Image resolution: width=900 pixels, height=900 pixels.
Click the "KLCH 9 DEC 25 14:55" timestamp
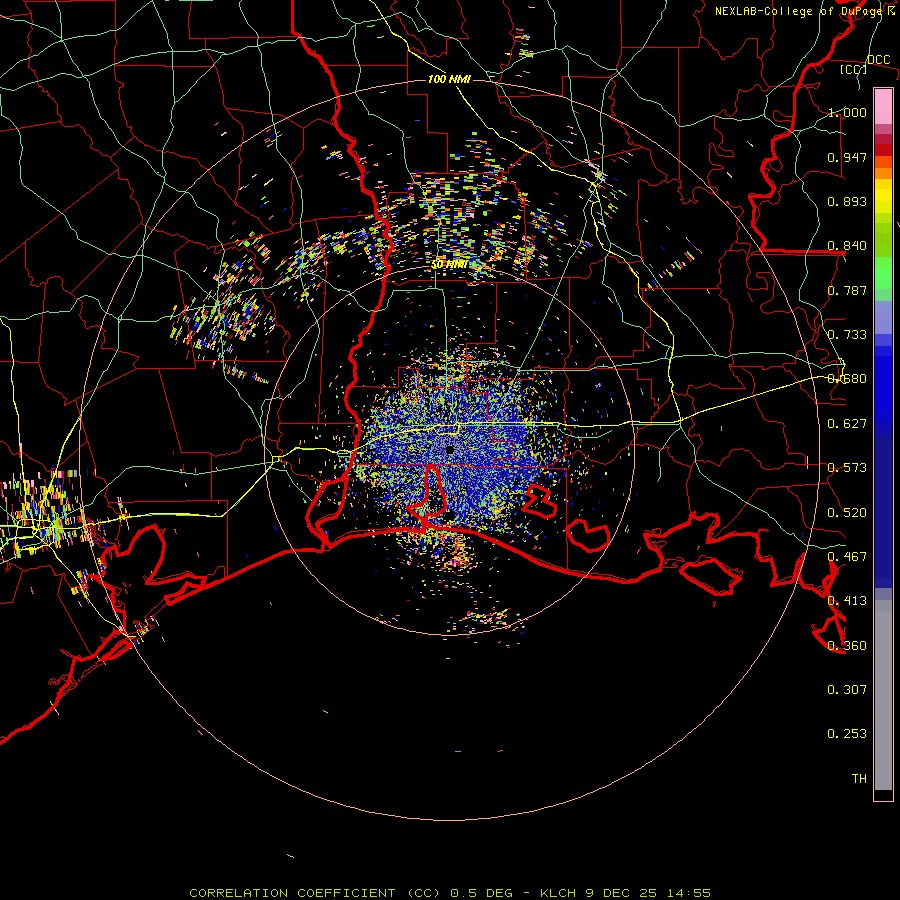point(625,893)
